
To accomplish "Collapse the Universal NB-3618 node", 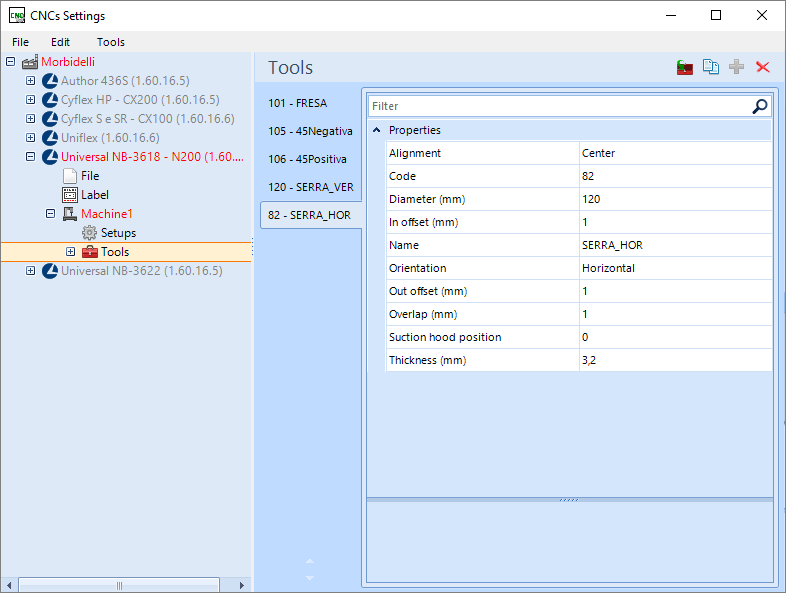I will point(31,157).
